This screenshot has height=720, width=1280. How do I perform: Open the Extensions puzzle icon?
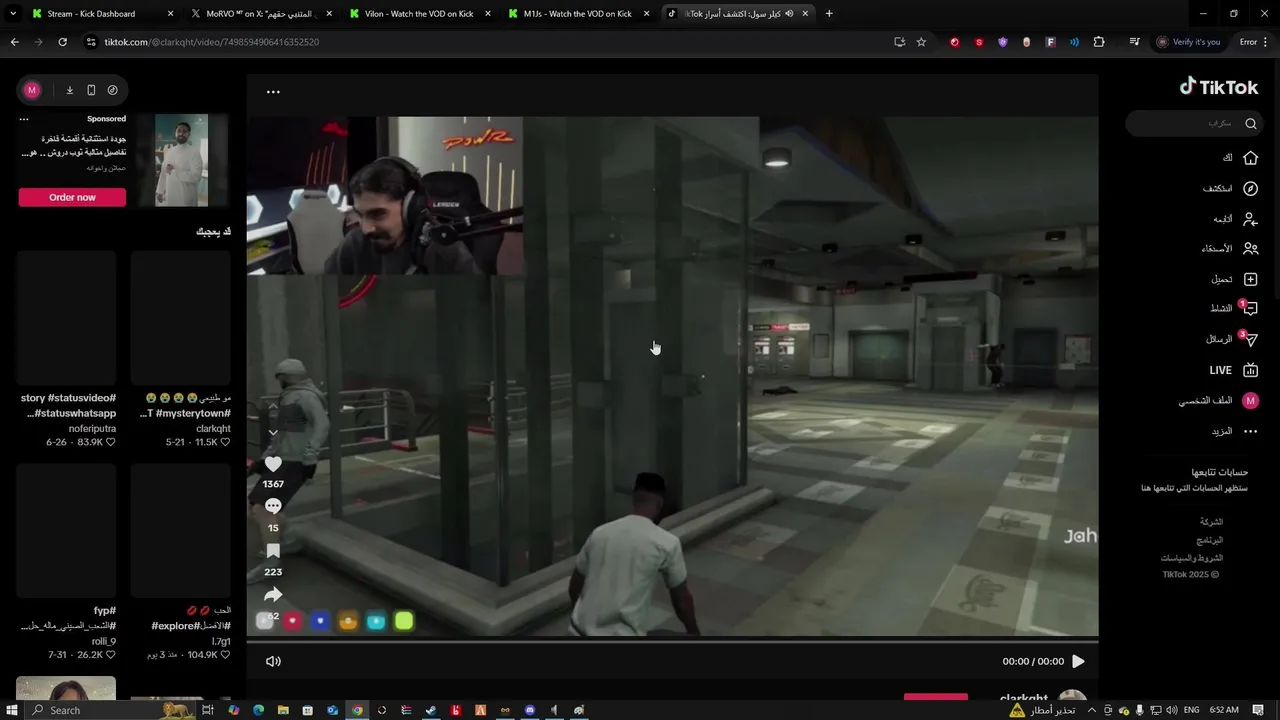click(1099, 42)
